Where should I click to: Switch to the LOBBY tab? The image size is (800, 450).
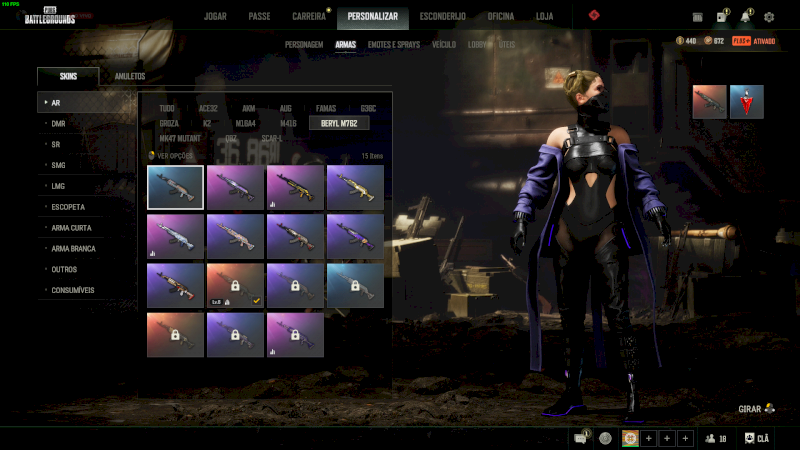(x=477, y=44)
